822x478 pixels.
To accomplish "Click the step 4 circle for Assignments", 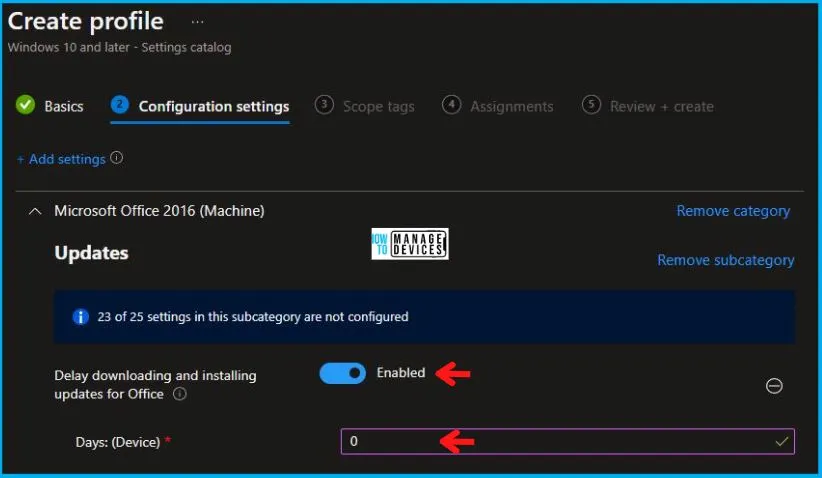I will (x=452, y=105).
